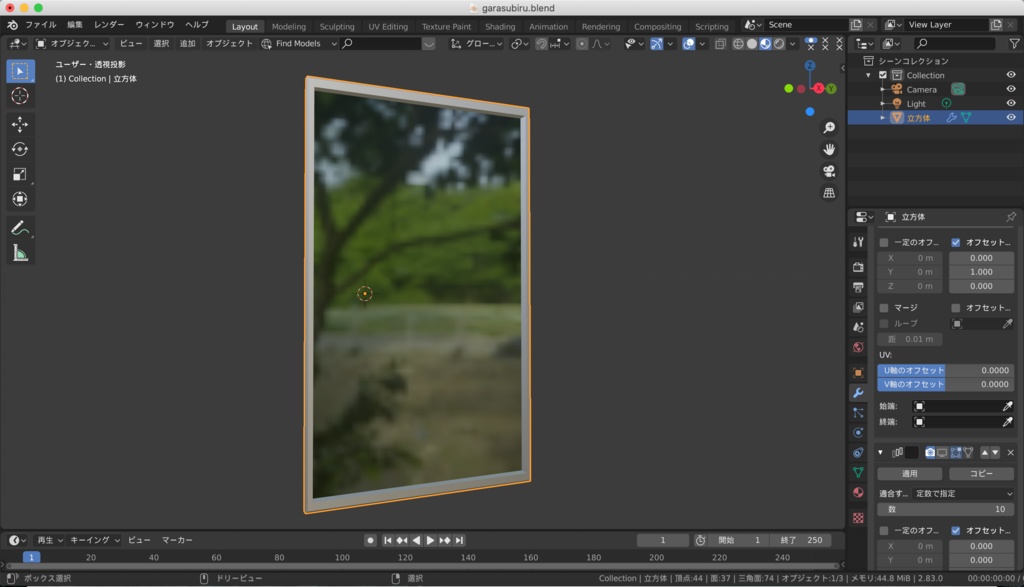Remove modifier with the X button

[x=1010, y=452]
